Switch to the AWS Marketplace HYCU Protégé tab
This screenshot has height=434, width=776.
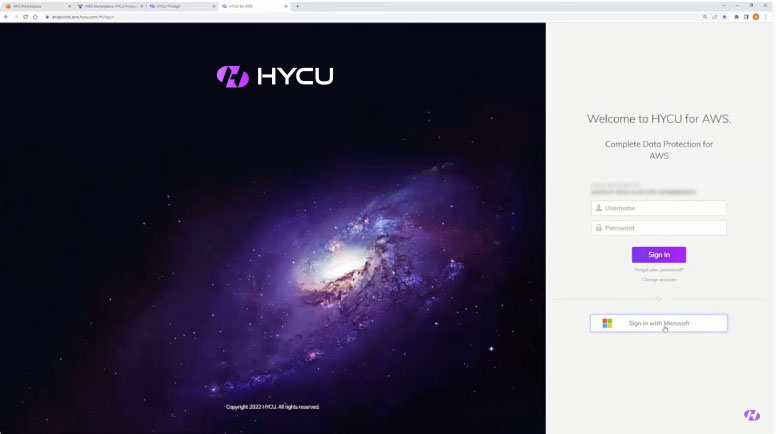pyautogui.click(x=108, y=6)
